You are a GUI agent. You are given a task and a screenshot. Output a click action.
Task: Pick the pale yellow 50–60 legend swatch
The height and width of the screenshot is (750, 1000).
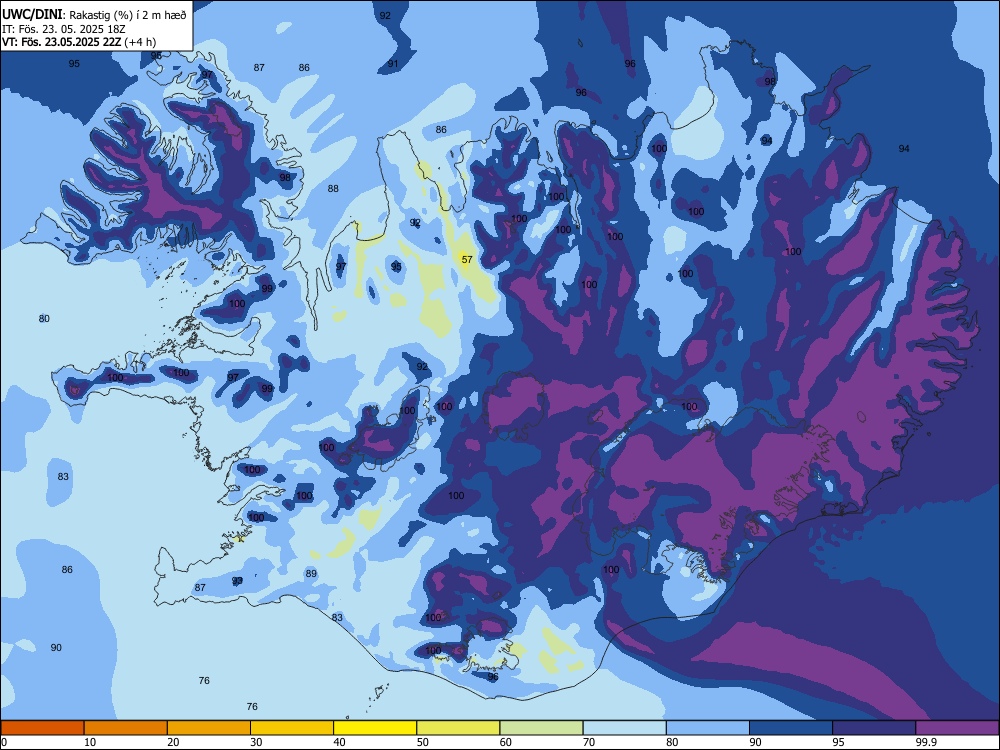(458, 728)
